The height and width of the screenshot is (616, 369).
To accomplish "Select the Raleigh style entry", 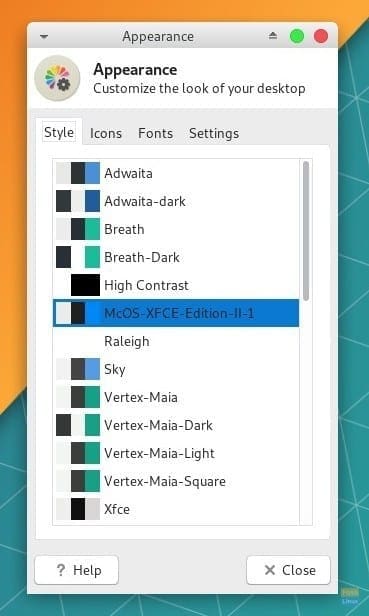I will [176, 341].
